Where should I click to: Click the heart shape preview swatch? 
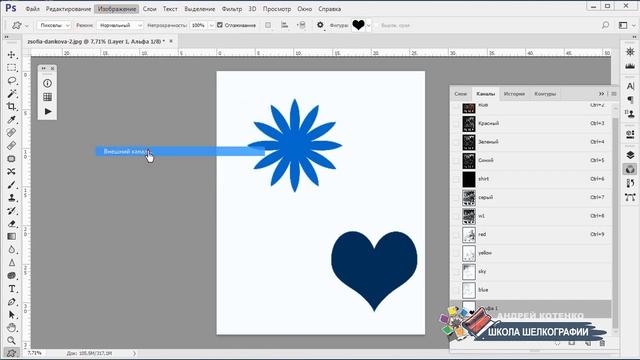(358, 25)
